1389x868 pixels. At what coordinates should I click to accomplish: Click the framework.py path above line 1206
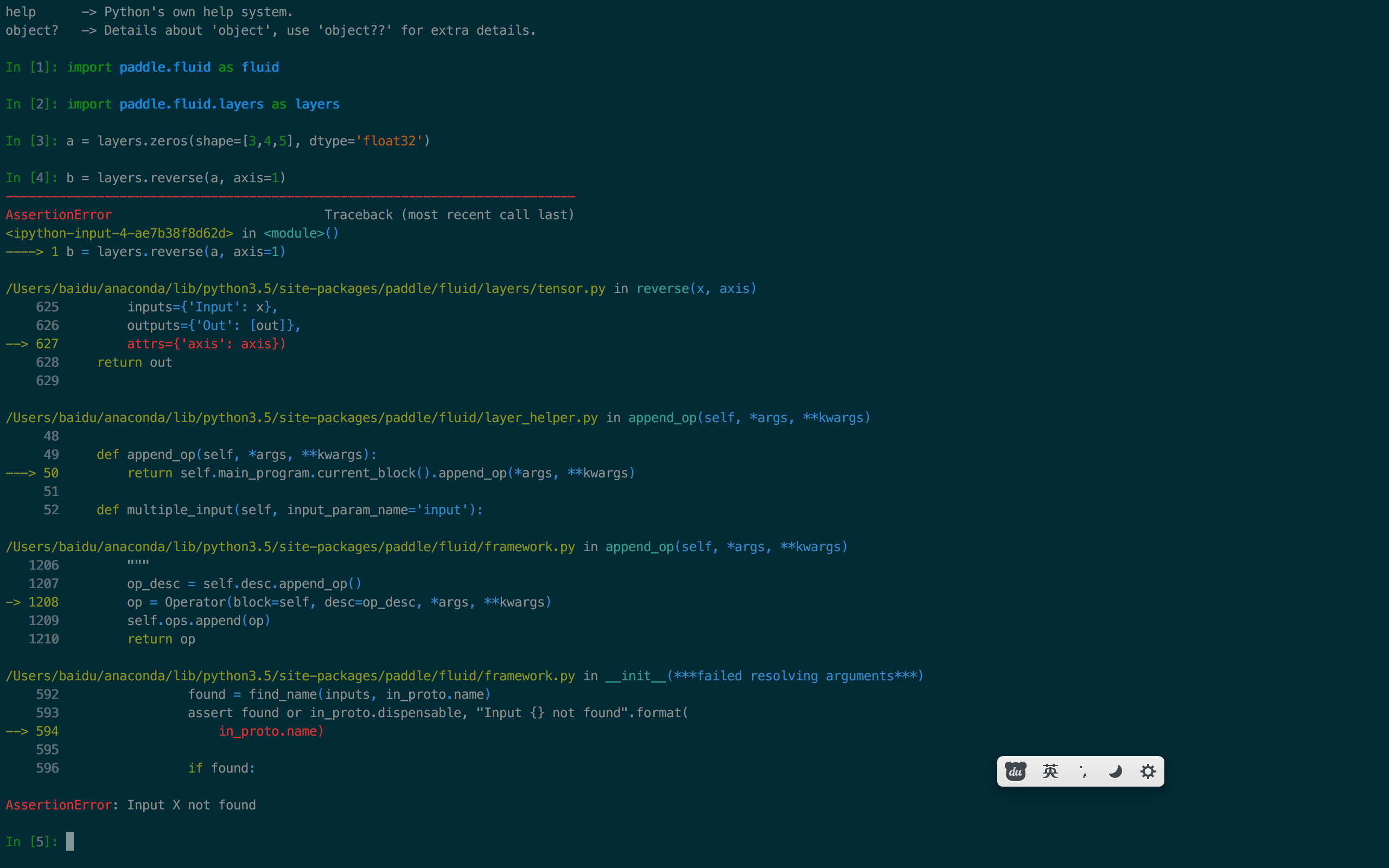290,547
